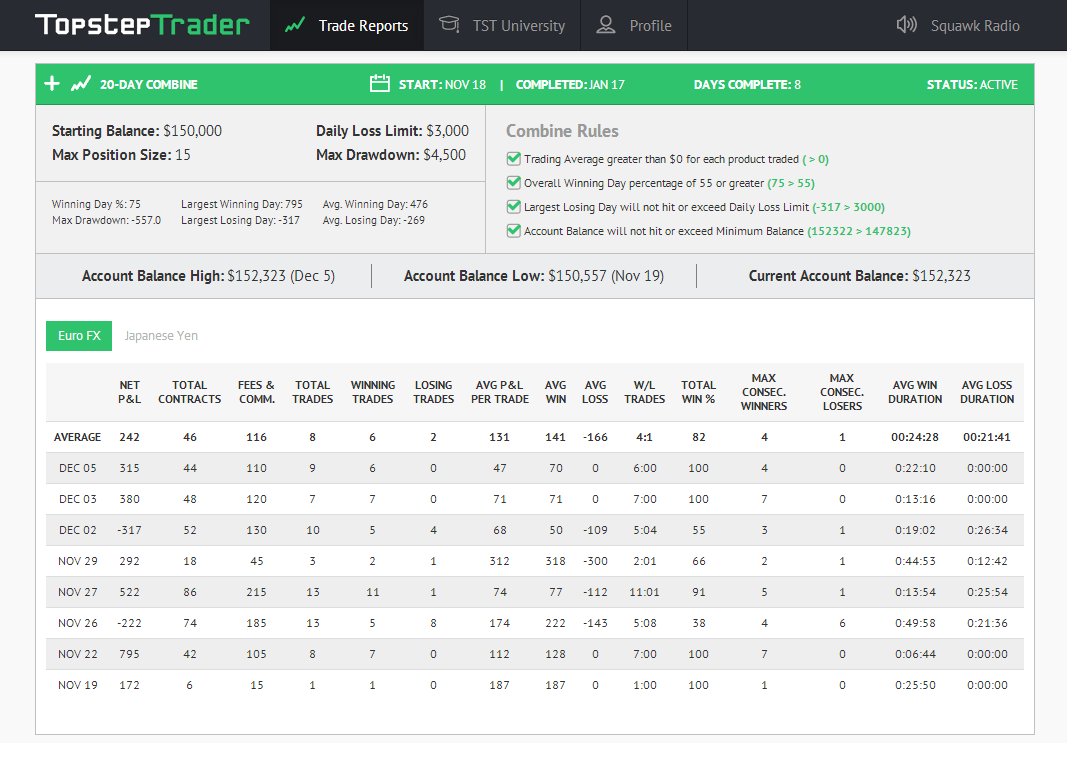
Task: Select the NOV 26 row
Action: (535, 623)
